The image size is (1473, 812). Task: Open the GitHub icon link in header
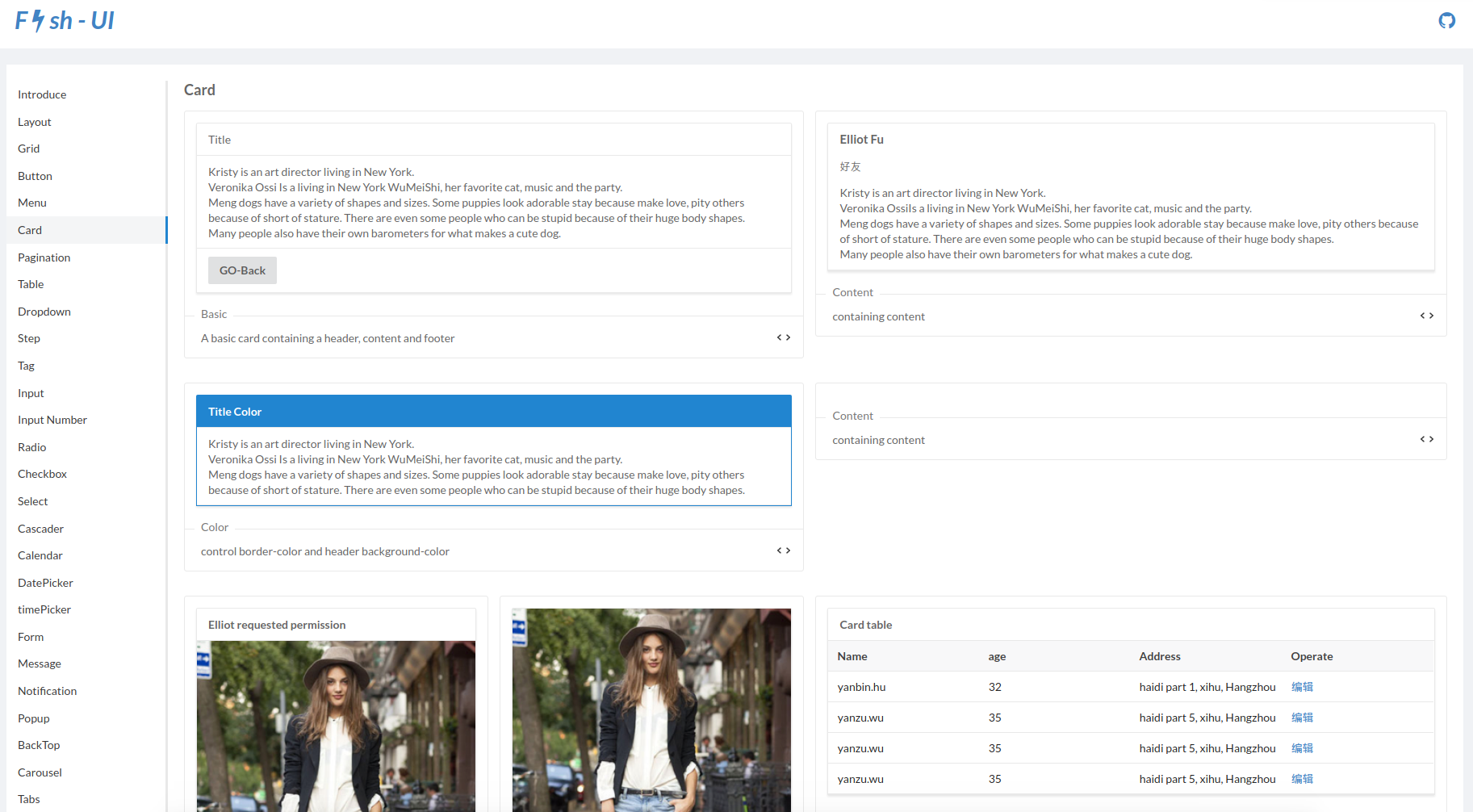[x=1446, y=21]
